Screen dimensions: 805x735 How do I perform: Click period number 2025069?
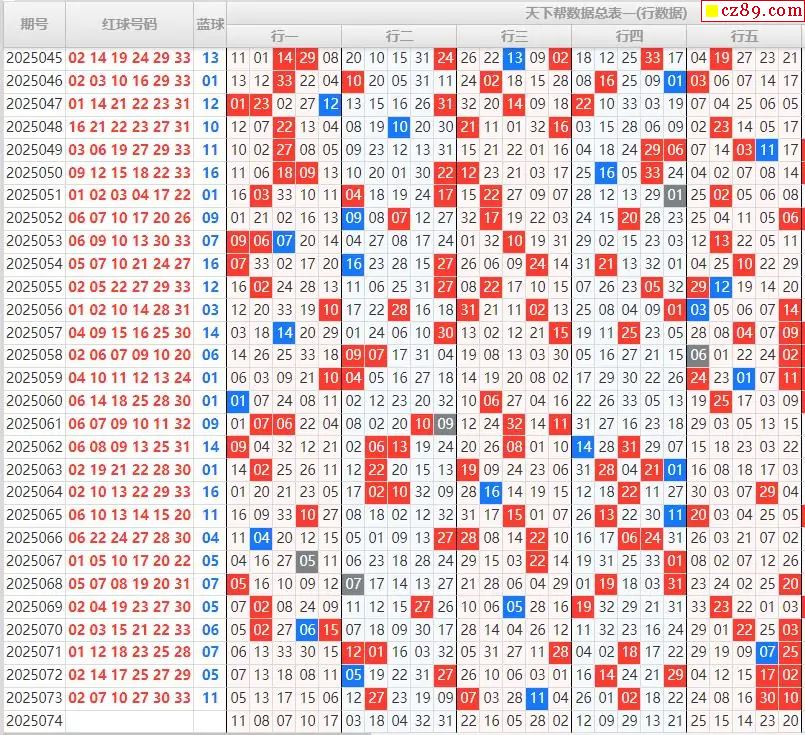pyautogui.click(x=34, y=607)
